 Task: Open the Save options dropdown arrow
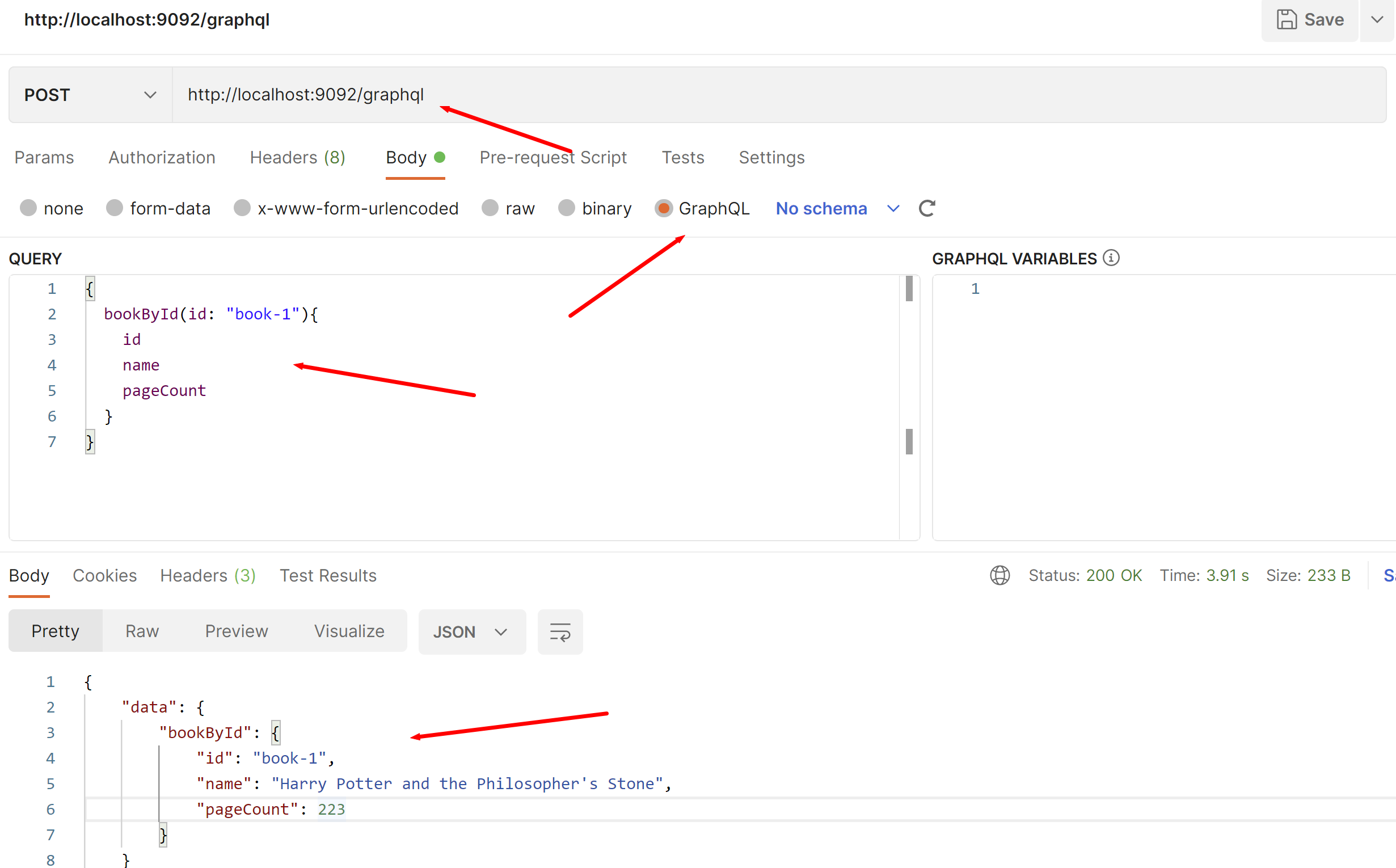tap(1377, 19)
